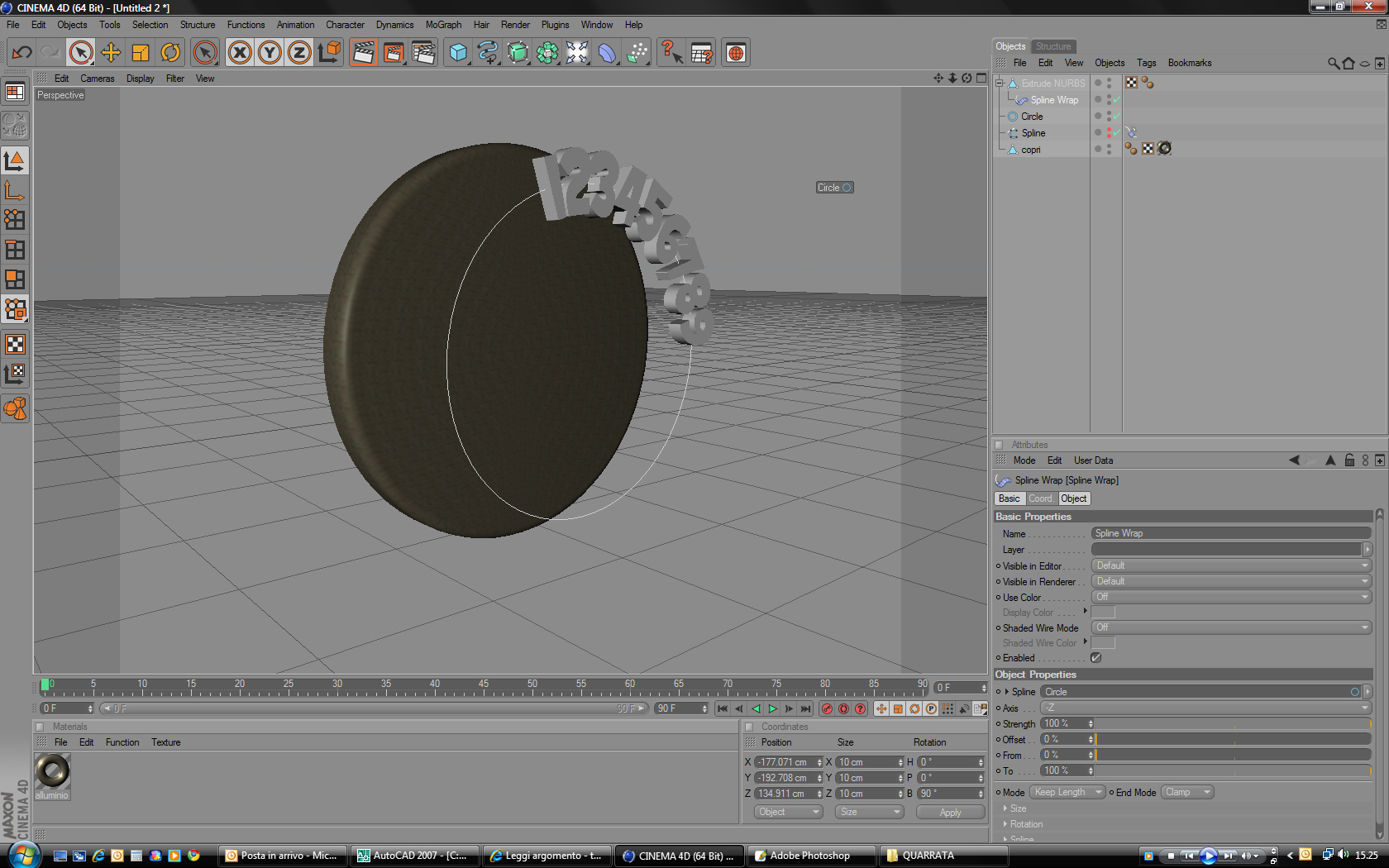The image size is (1389, 868).
Task: Collapse the Extrude NURBS tree node
Action: click(x=1000, y=83)
